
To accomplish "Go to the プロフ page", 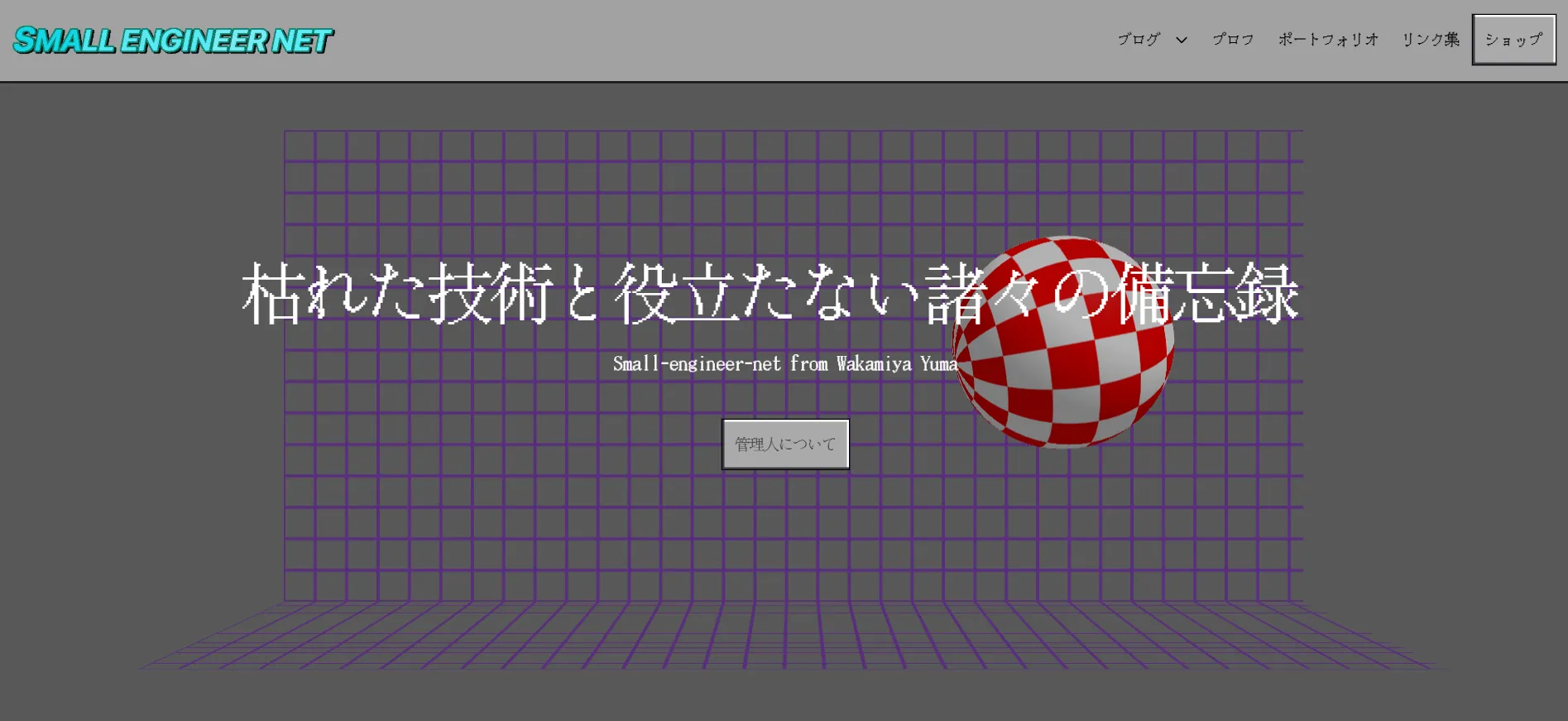I will pyautogui.click(x=1233, y=40).
